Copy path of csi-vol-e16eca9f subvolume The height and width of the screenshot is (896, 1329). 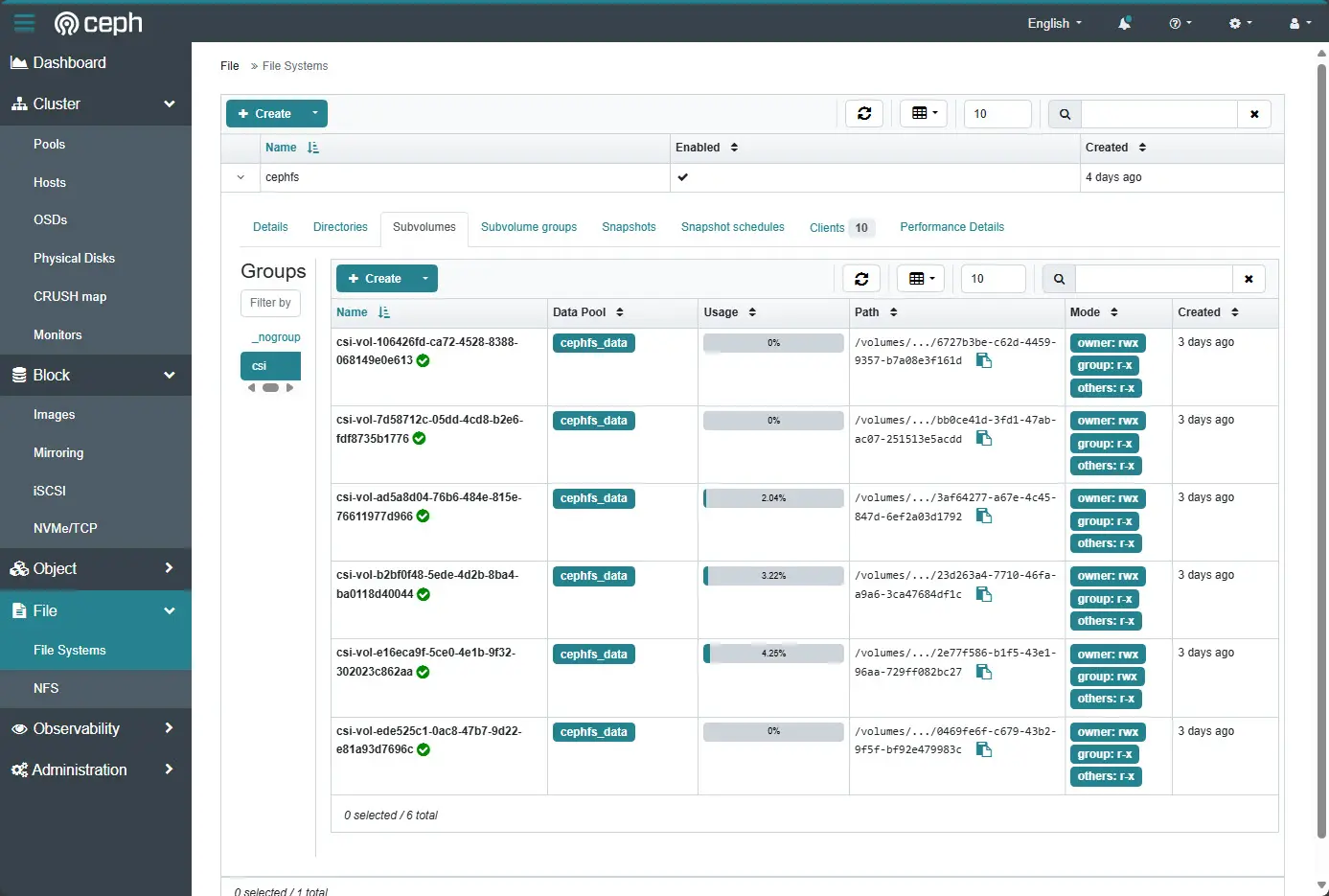983,672
